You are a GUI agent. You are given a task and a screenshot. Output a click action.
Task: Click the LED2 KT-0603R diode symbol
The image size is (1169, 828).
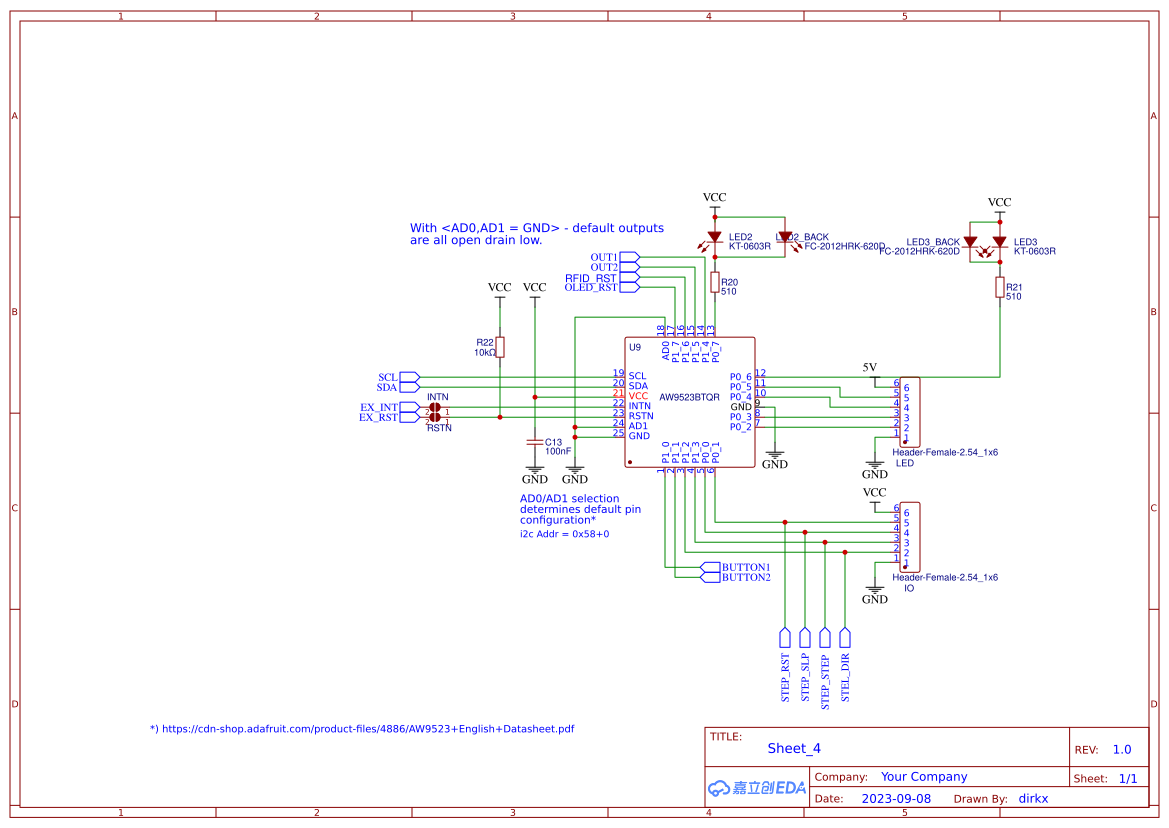(714, 235)
